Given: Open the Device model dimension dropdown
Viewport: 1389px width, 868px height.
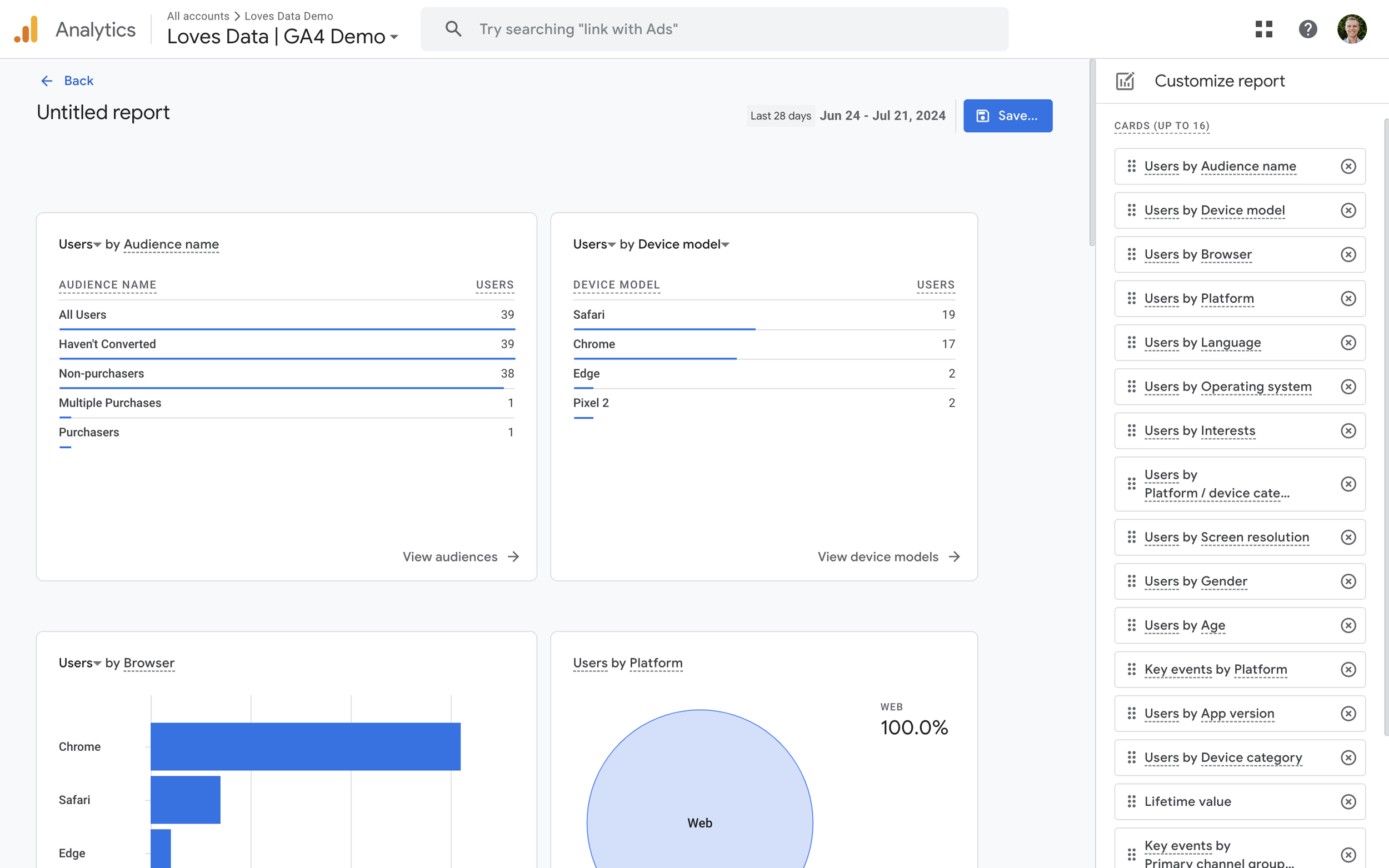Looking at the screenshot, I should click(679, 244).
